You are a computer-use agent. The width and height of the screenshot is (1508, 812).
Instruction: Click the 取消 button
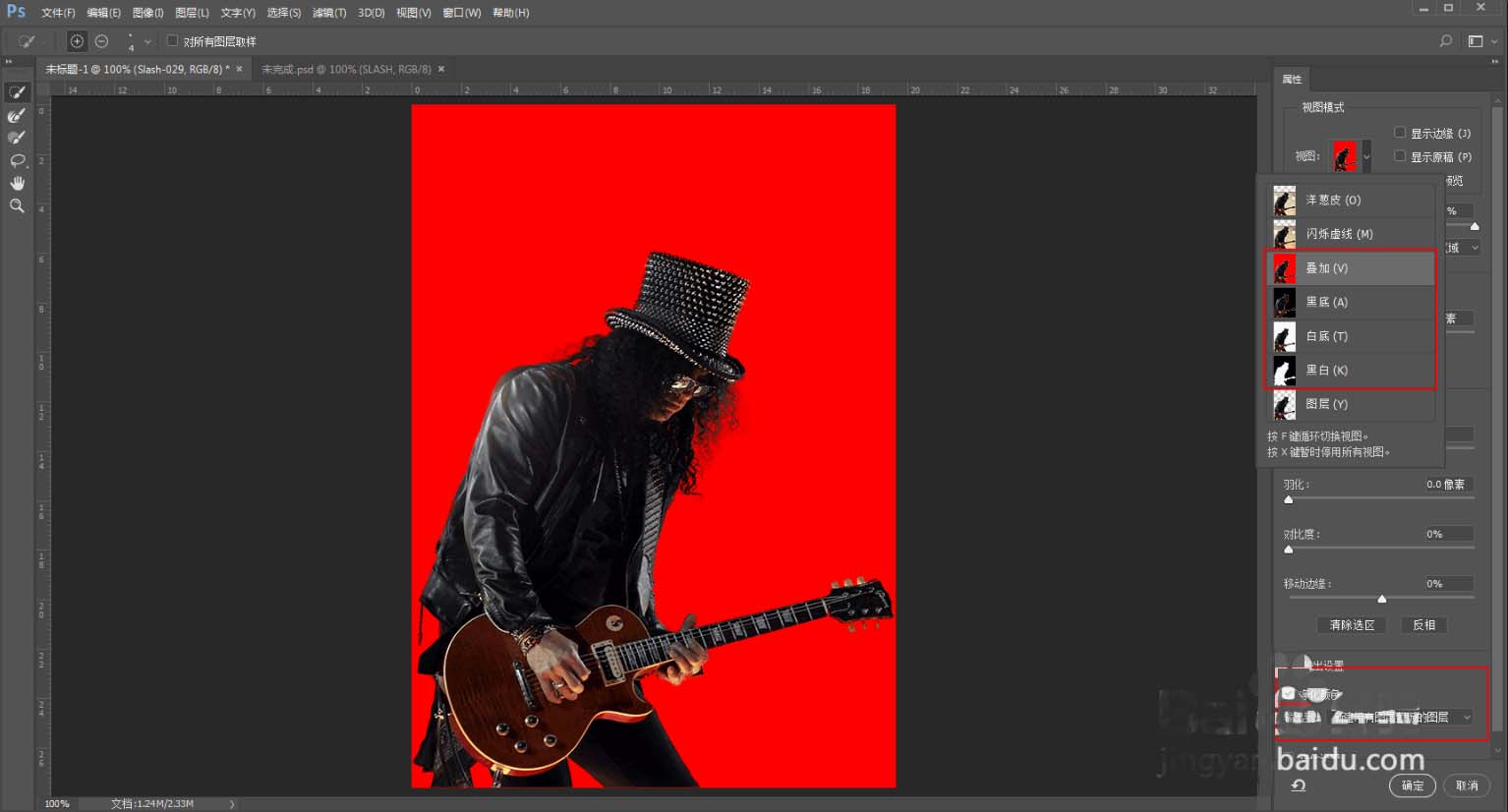(x=1467, y=785)
